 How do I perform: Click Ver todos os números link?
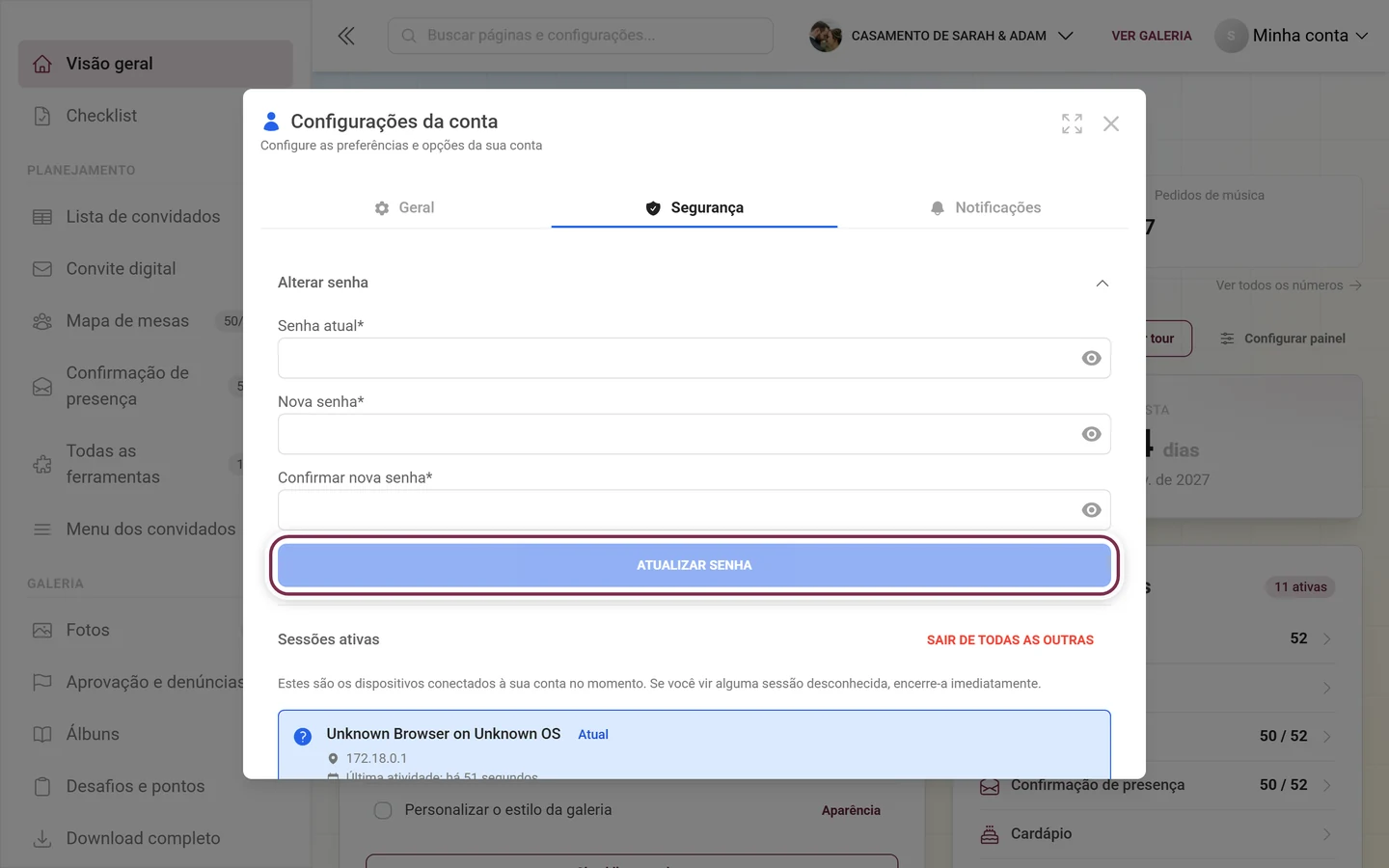[1289, 285]
